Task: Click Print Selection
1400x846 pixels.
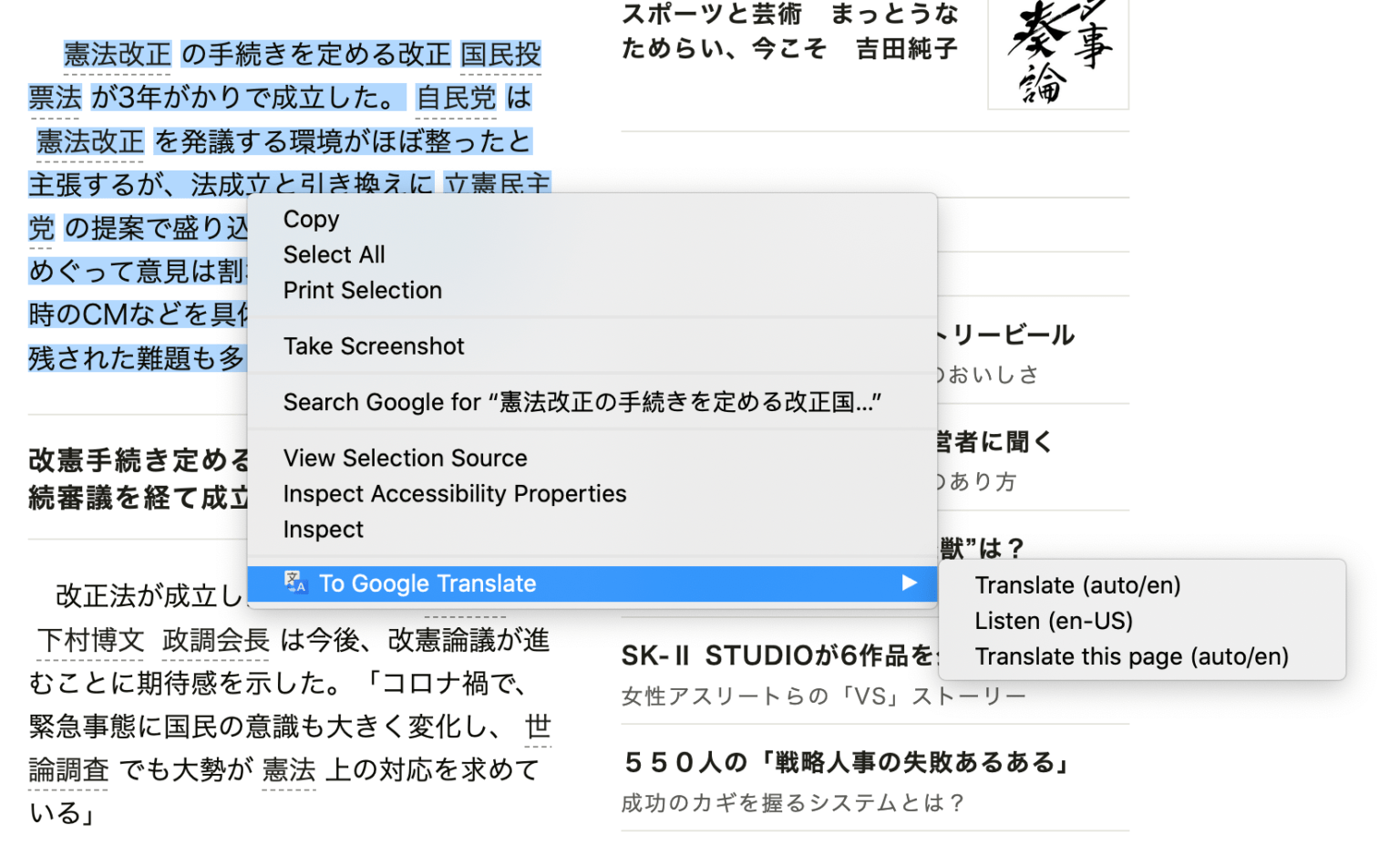Action: pyautogui.click(x=362, y=290)
